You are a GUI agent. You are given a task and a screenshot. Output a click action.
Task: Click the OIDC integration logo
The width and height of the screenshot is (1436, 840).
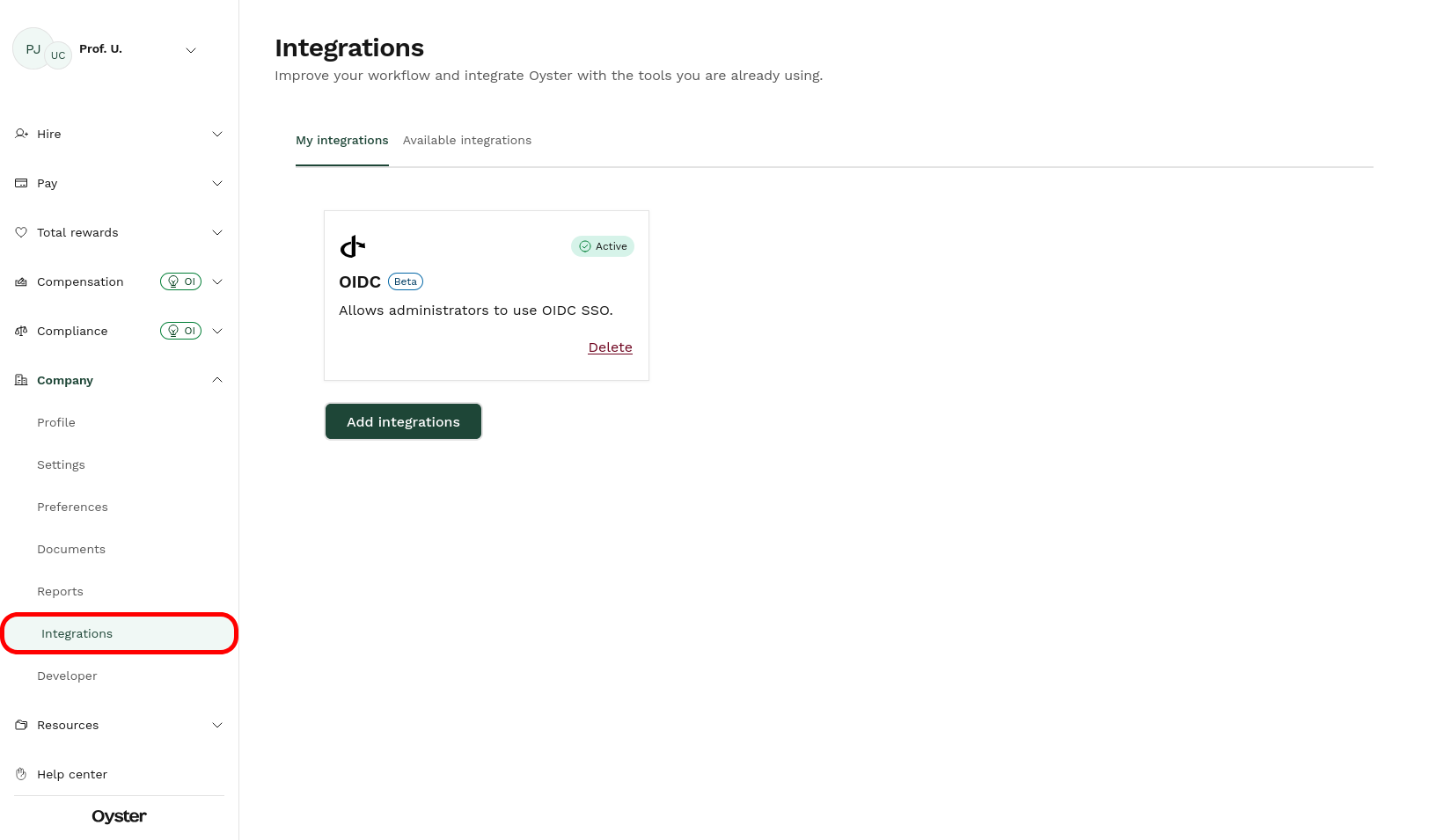[352, 246]
